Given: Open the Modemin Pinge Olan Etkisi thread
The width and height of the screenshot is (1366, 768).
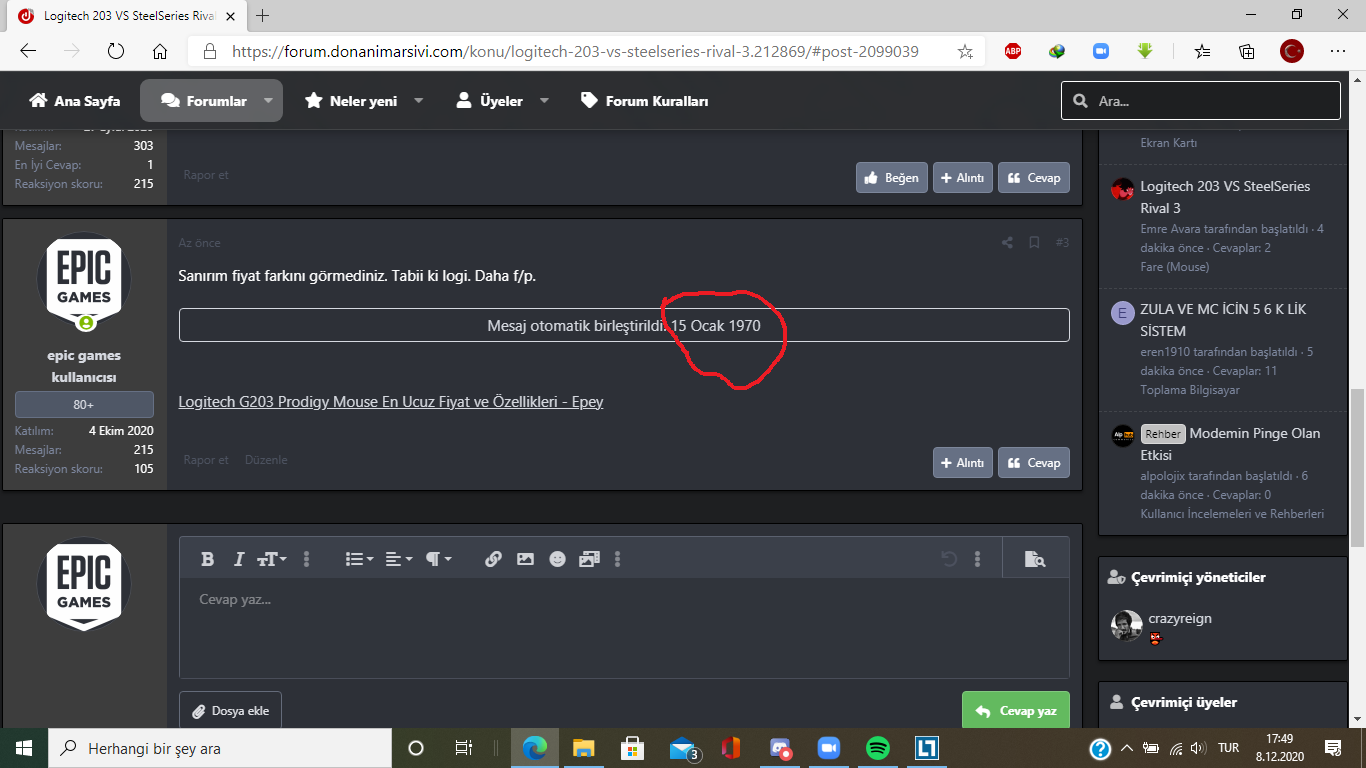Looking at the screenshot, I should (x=1230, y=444).
